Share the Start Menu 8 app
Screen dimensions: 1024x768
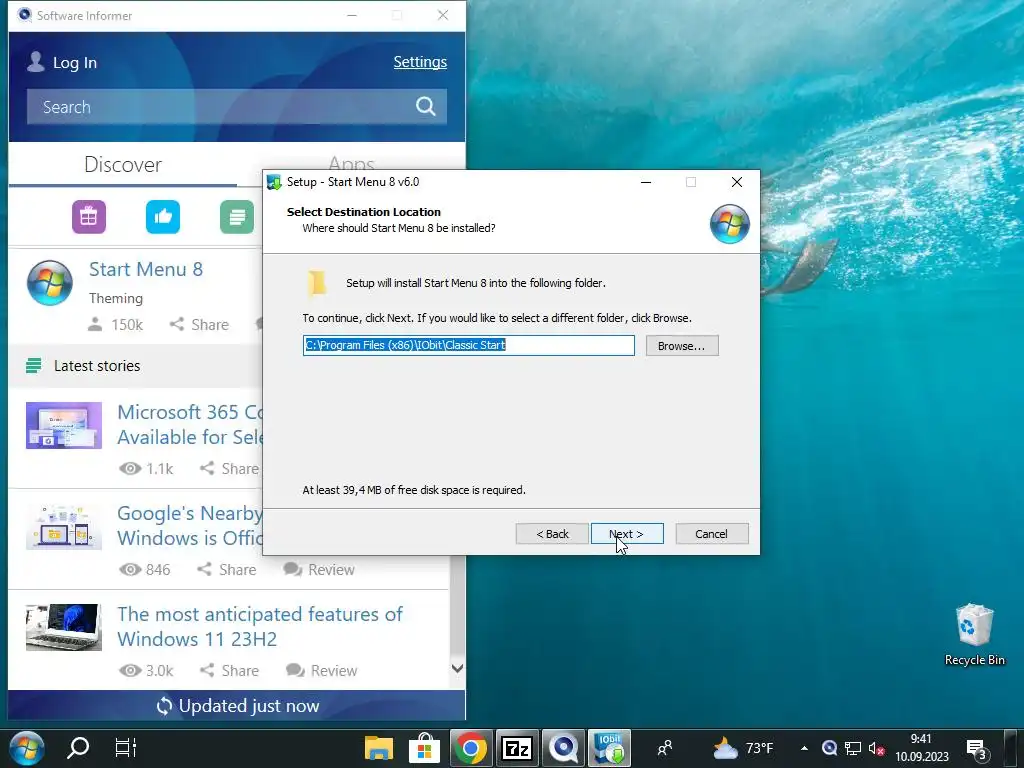(x=199, y=325)
